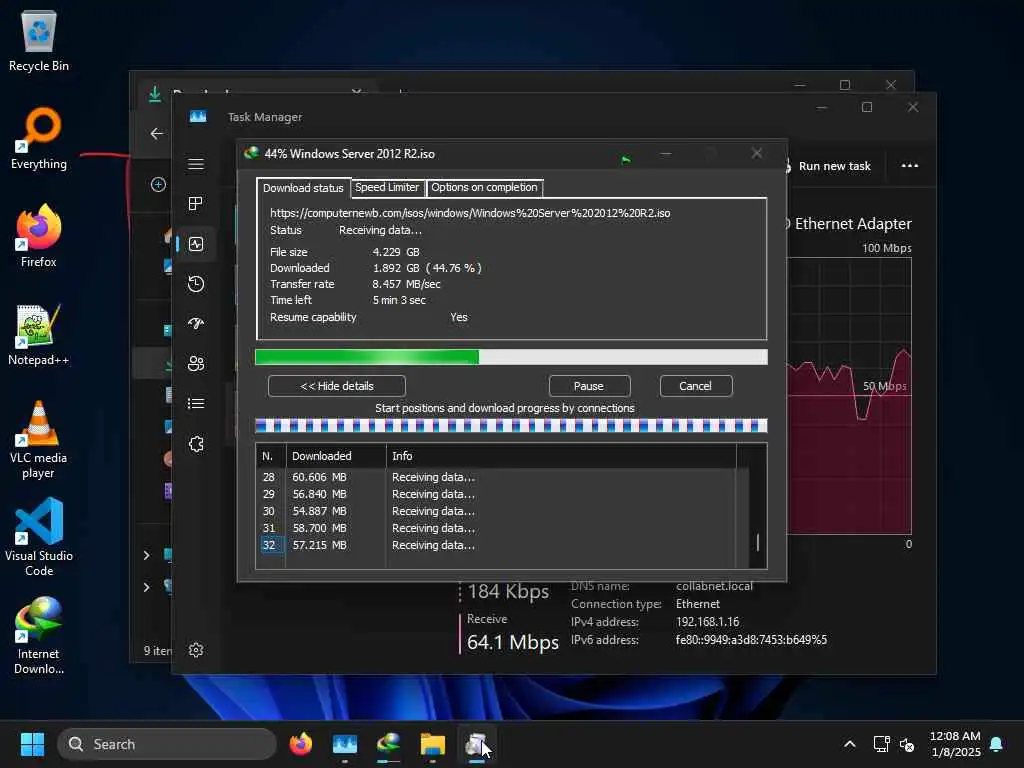Open the Recycle Bin desktop icon

[39, 40]
